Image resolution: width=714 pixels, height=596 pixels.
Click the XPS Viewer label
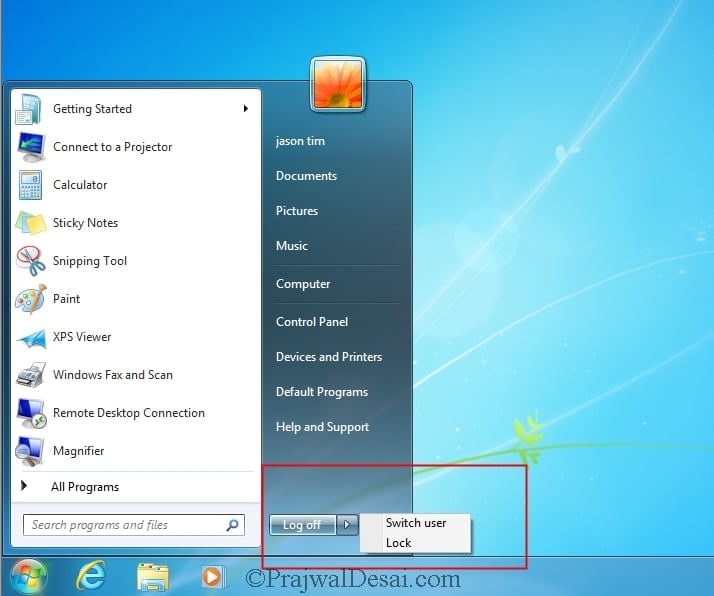[x=82, y=337]
